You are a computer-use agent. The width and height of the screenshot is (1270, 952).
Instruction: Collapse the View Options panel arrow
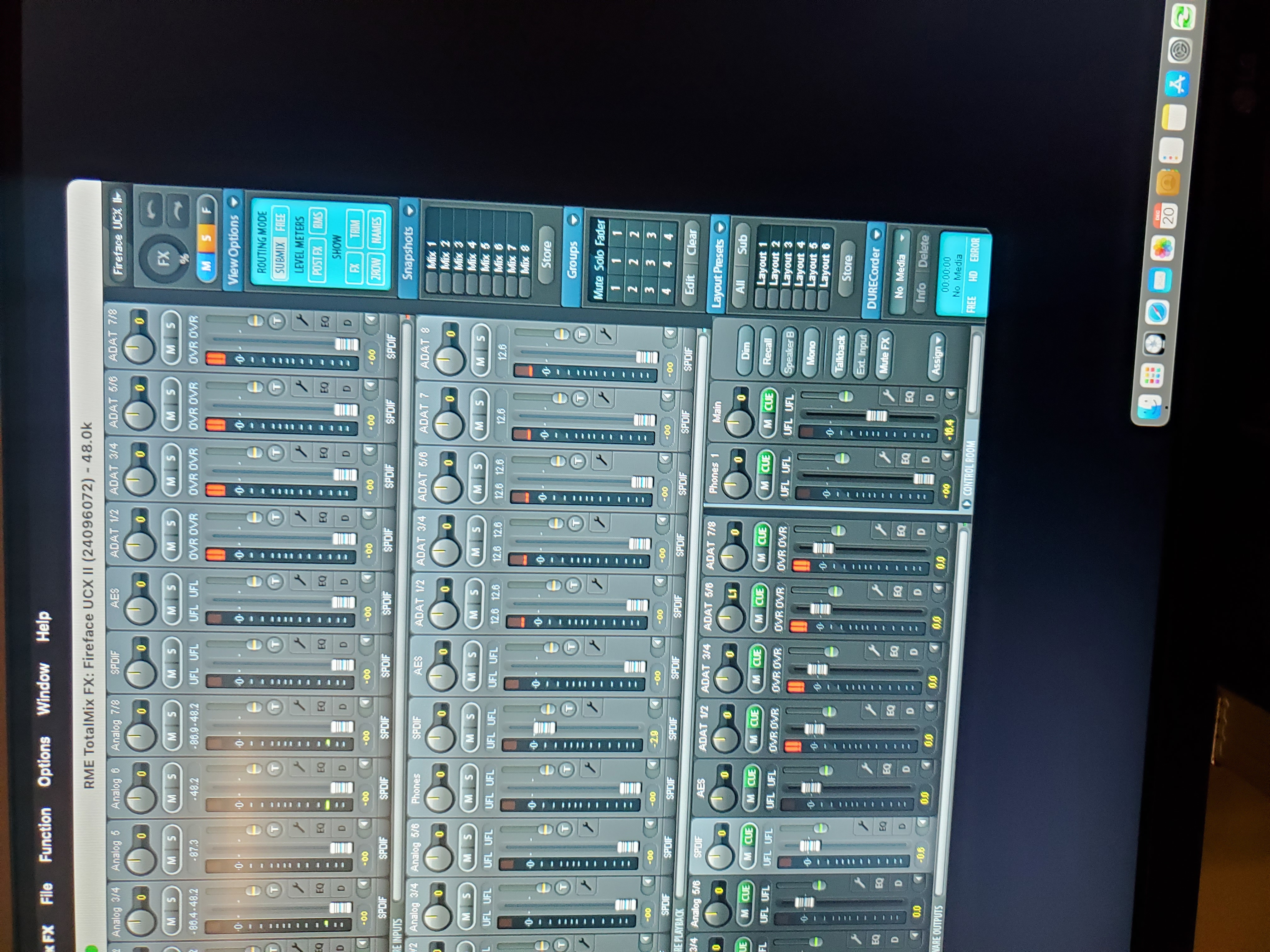233,202
